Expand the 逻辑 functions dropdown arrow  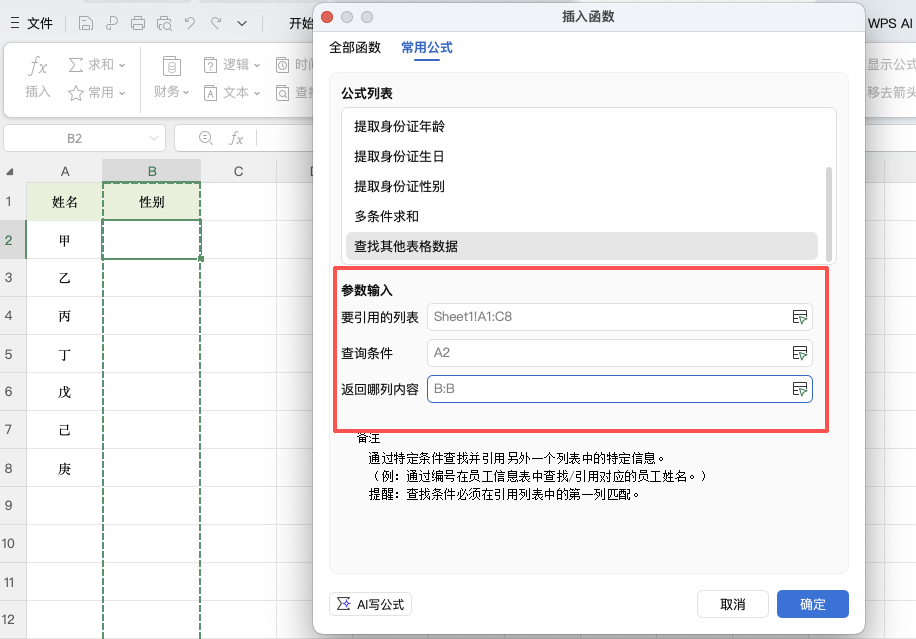click(x=258, y=64)
